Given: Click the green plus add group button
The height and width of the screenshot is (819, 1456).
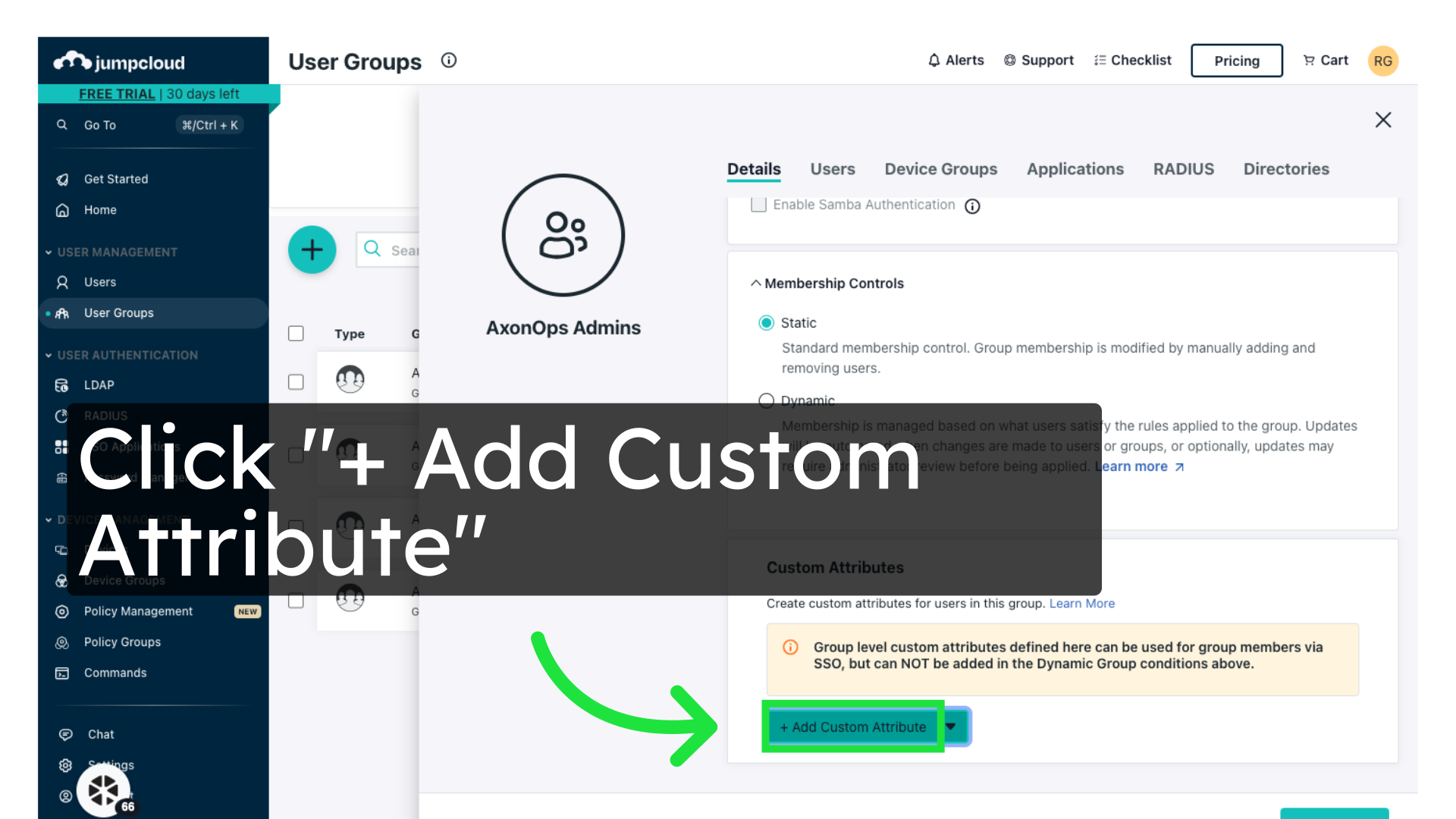Looking at the screenshot, I should 312,249.
